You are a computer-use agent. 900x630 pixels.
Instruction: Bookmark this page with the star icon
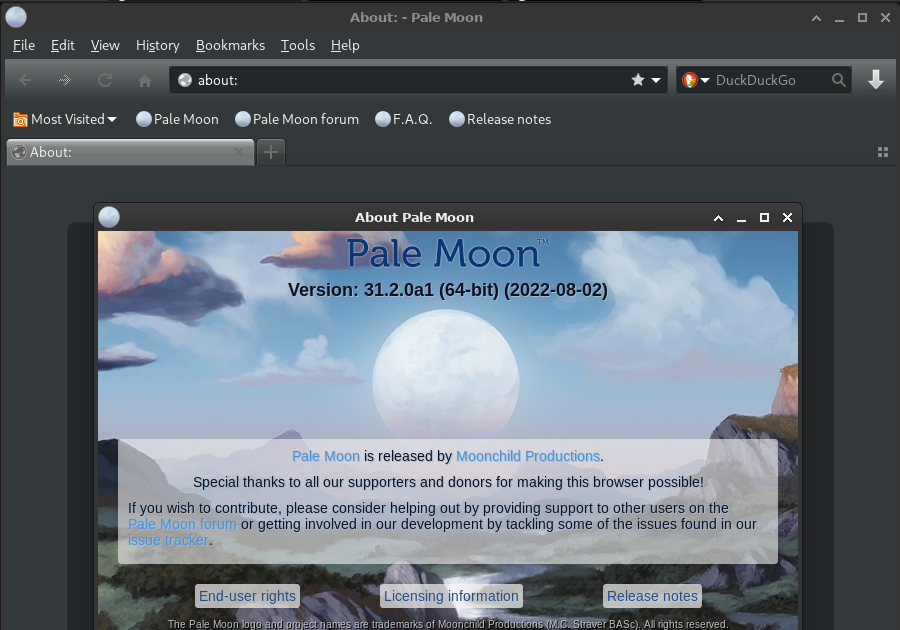click(x=638, y=80)
